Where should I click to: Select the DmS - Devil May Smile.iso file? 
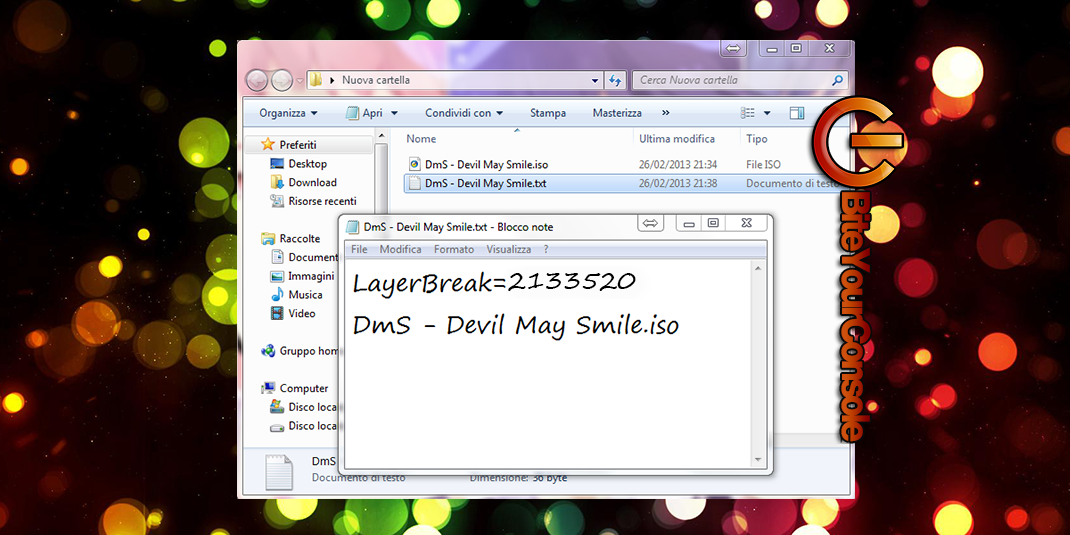[487, 164]
